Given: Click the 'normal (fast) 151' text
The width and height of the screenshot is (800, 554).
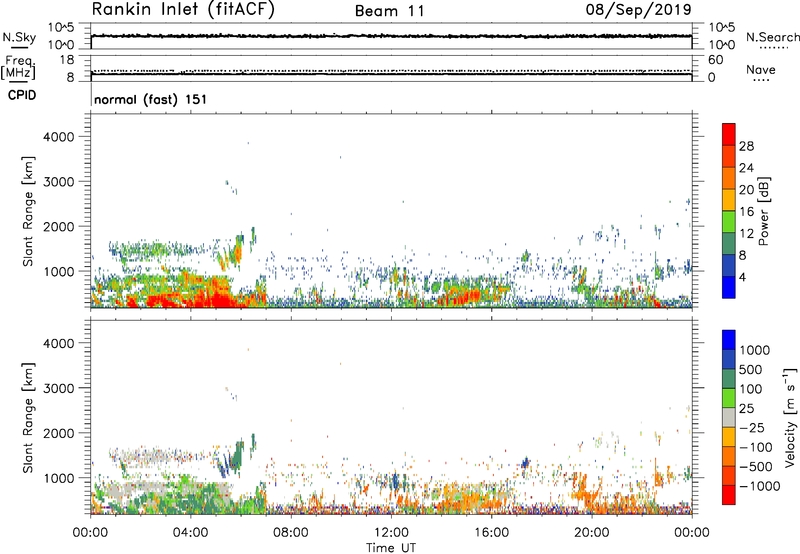Looking at the screenshot, I should 151,99.
